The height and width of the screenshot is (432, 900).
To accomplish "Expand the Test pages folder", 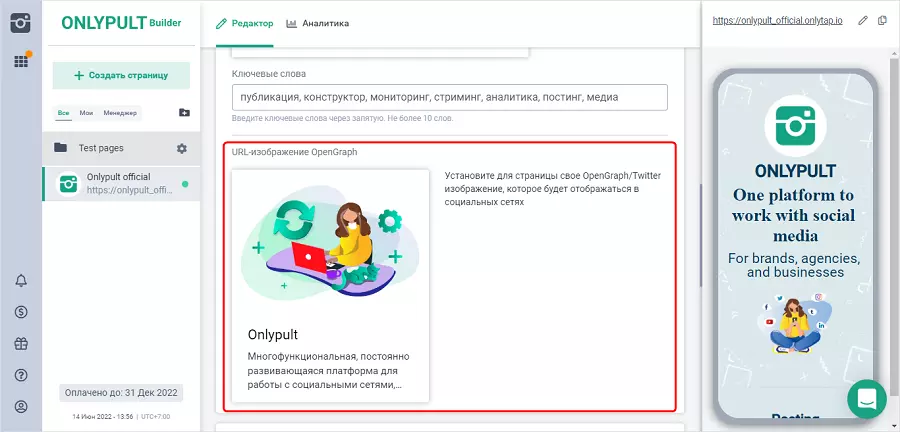I will (100, 148).
